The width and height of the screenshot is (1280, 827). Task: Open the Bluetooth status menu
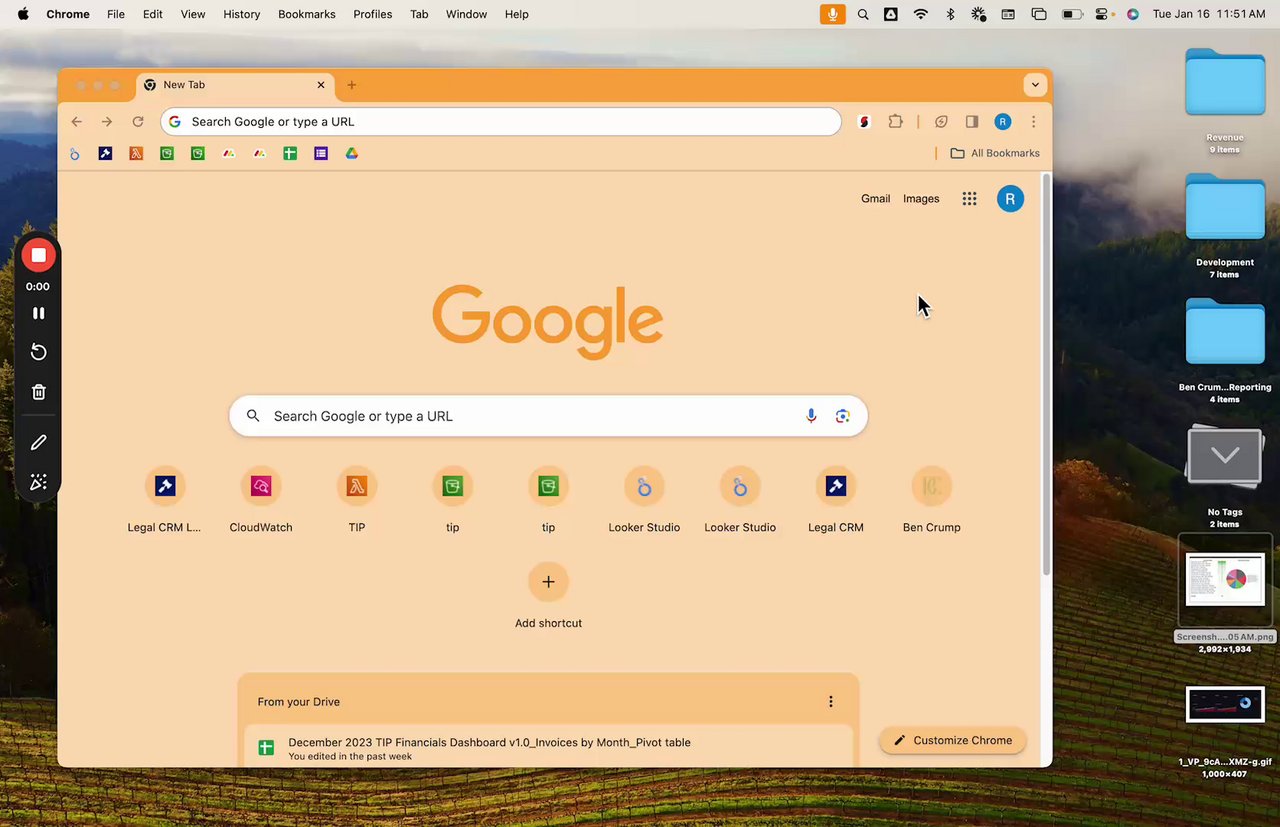pyautogui.click(x=950, y=14)
